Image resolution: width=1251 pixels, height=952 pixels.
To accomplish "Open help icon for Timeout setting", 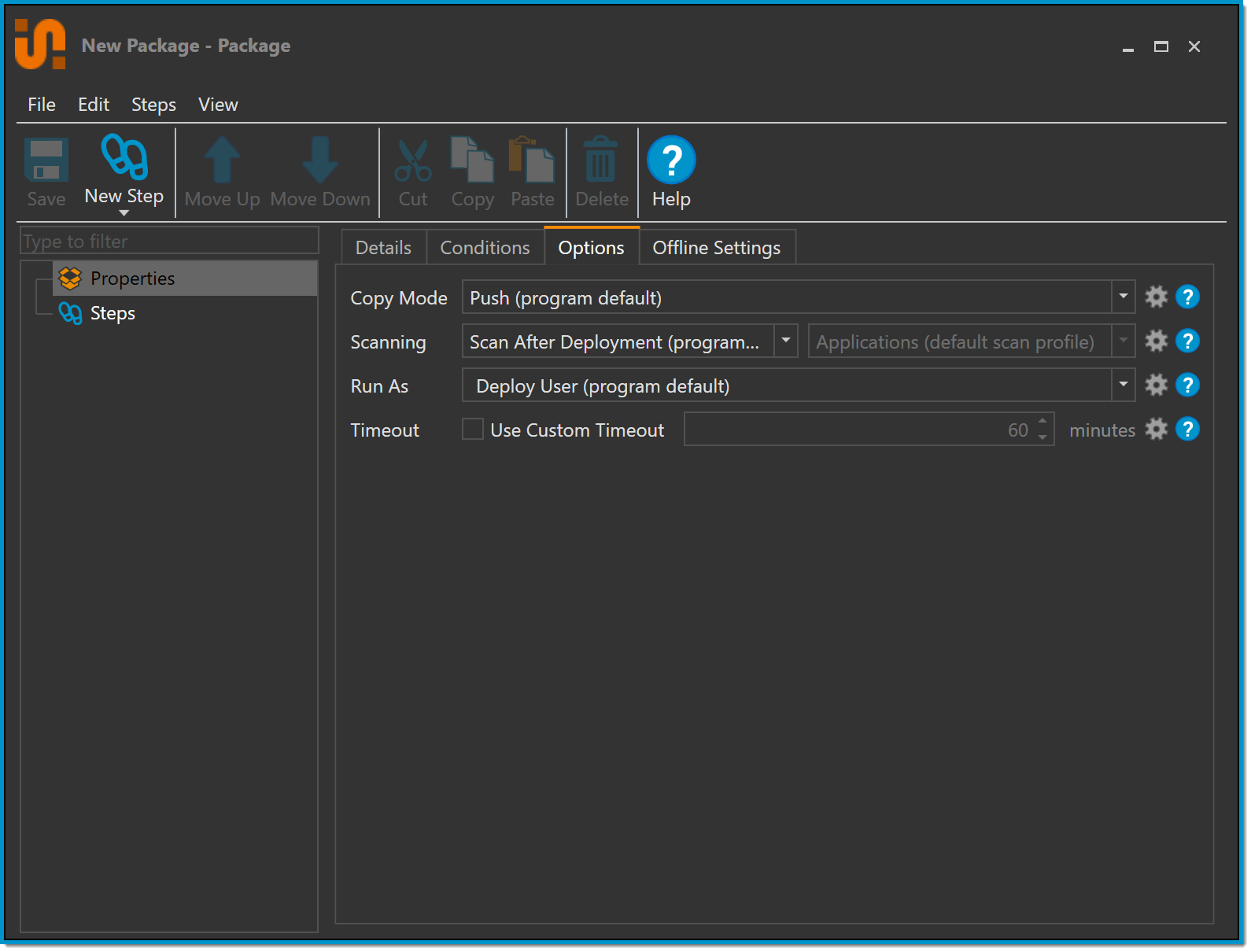I will tap(1187, 430).
